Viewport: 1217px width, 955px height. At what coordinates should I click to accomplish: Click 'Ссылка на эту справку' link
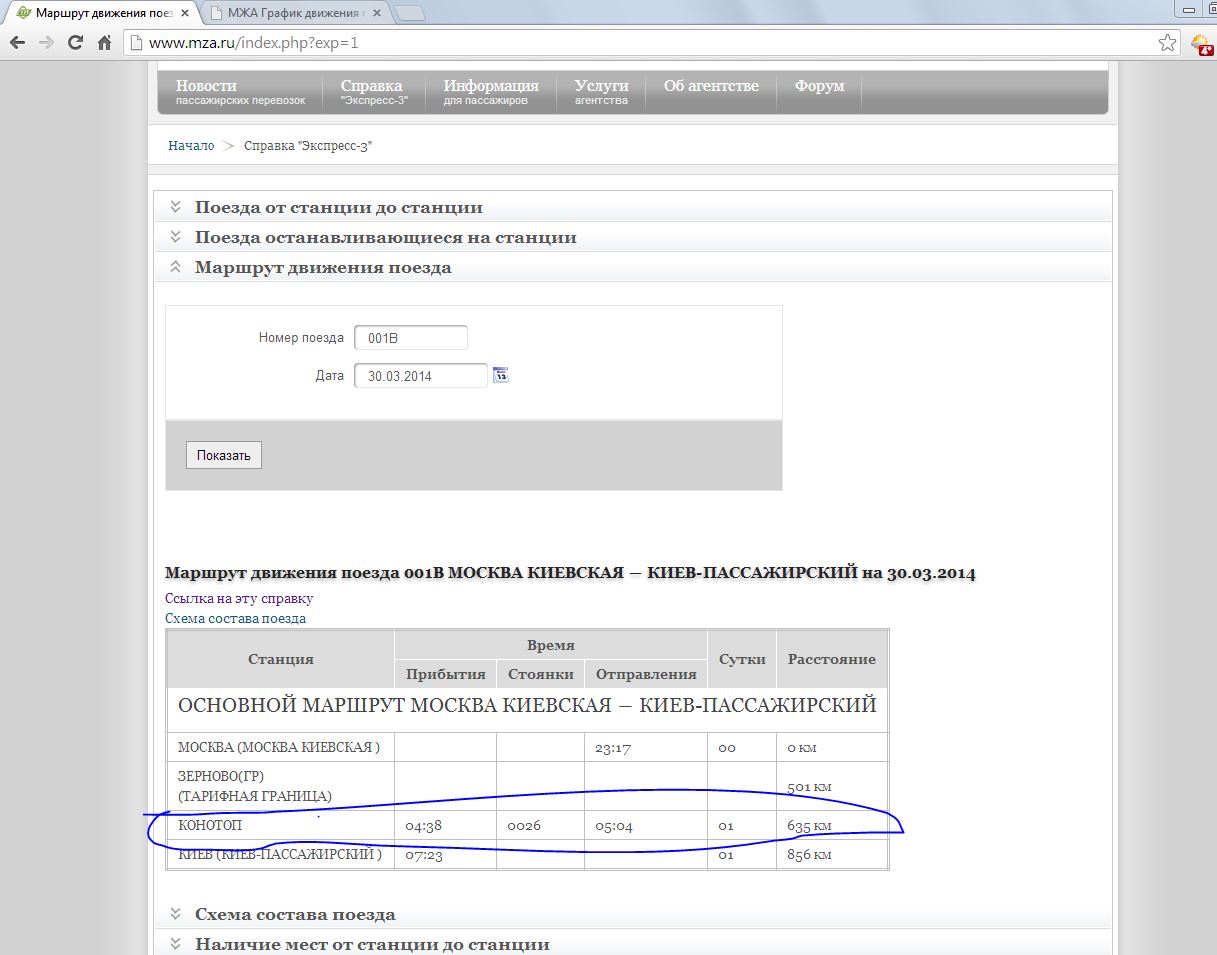pos(239,598)
